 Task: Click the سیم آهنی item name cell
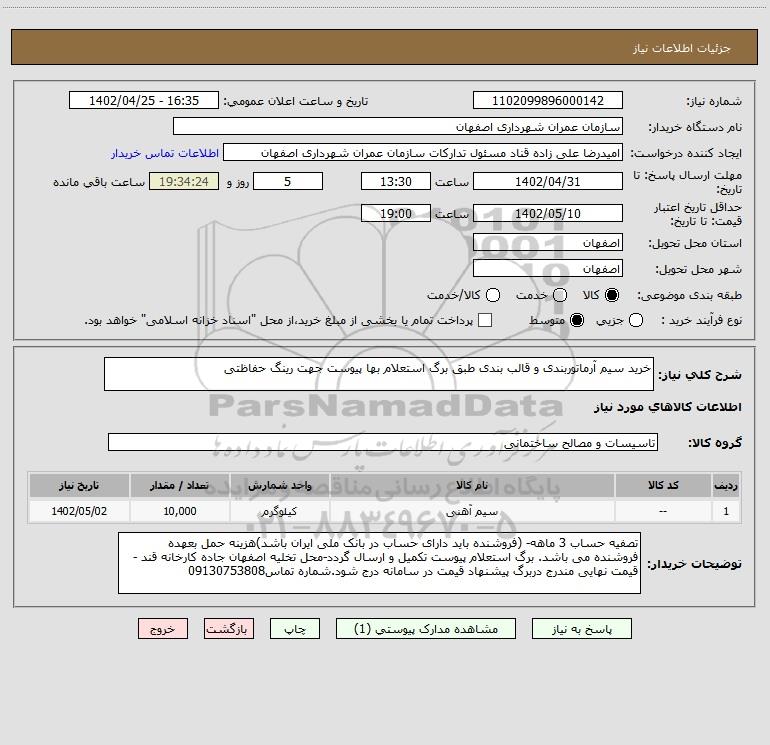[x=472, y=511]
